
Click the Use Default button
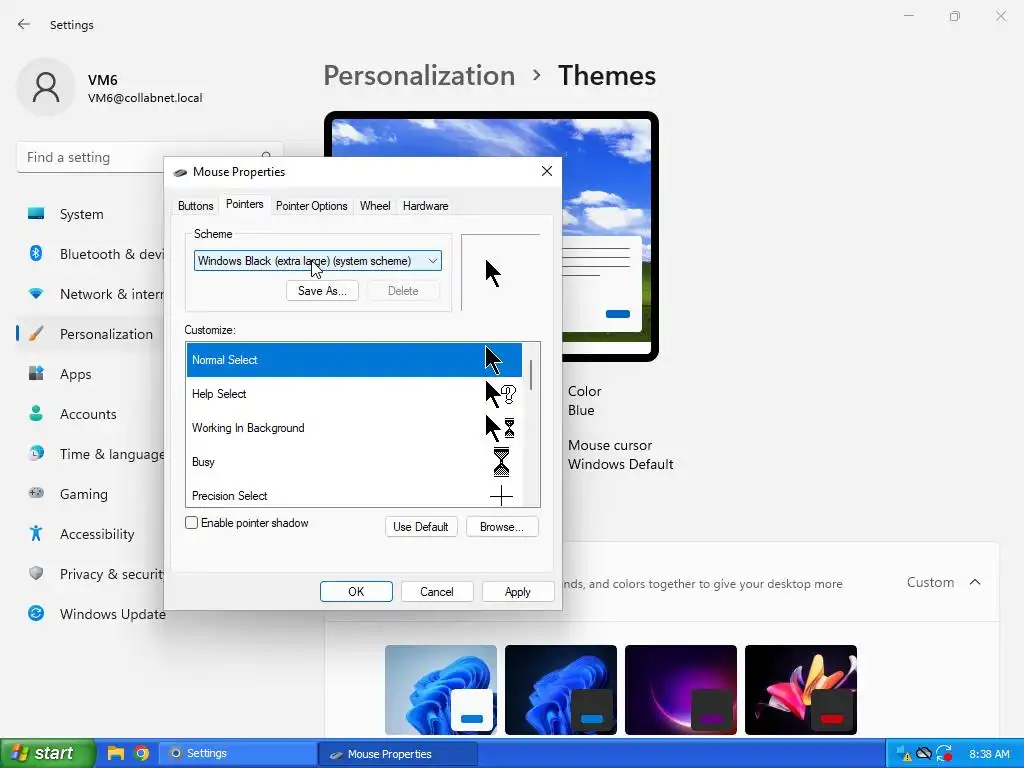coord(421,526)
